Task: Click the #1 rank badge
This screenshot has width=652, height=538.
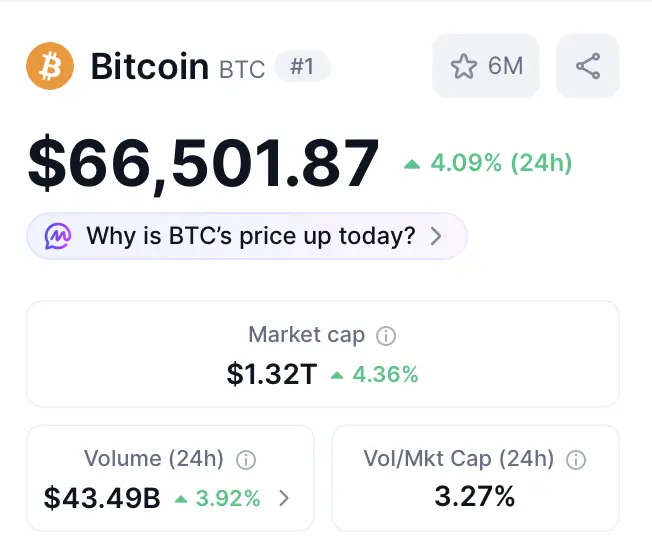Action: pyautogui.click(x=302, y=66)
